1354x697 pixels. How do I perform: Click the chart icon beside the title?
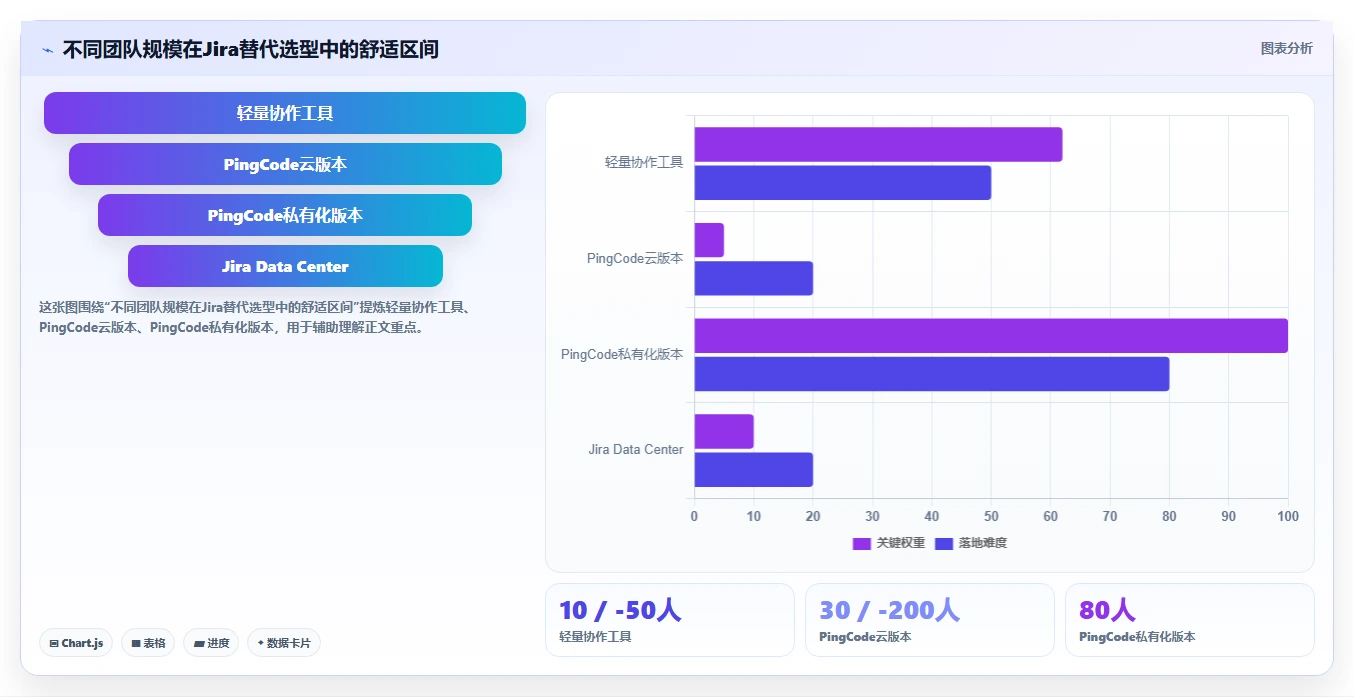47,50
